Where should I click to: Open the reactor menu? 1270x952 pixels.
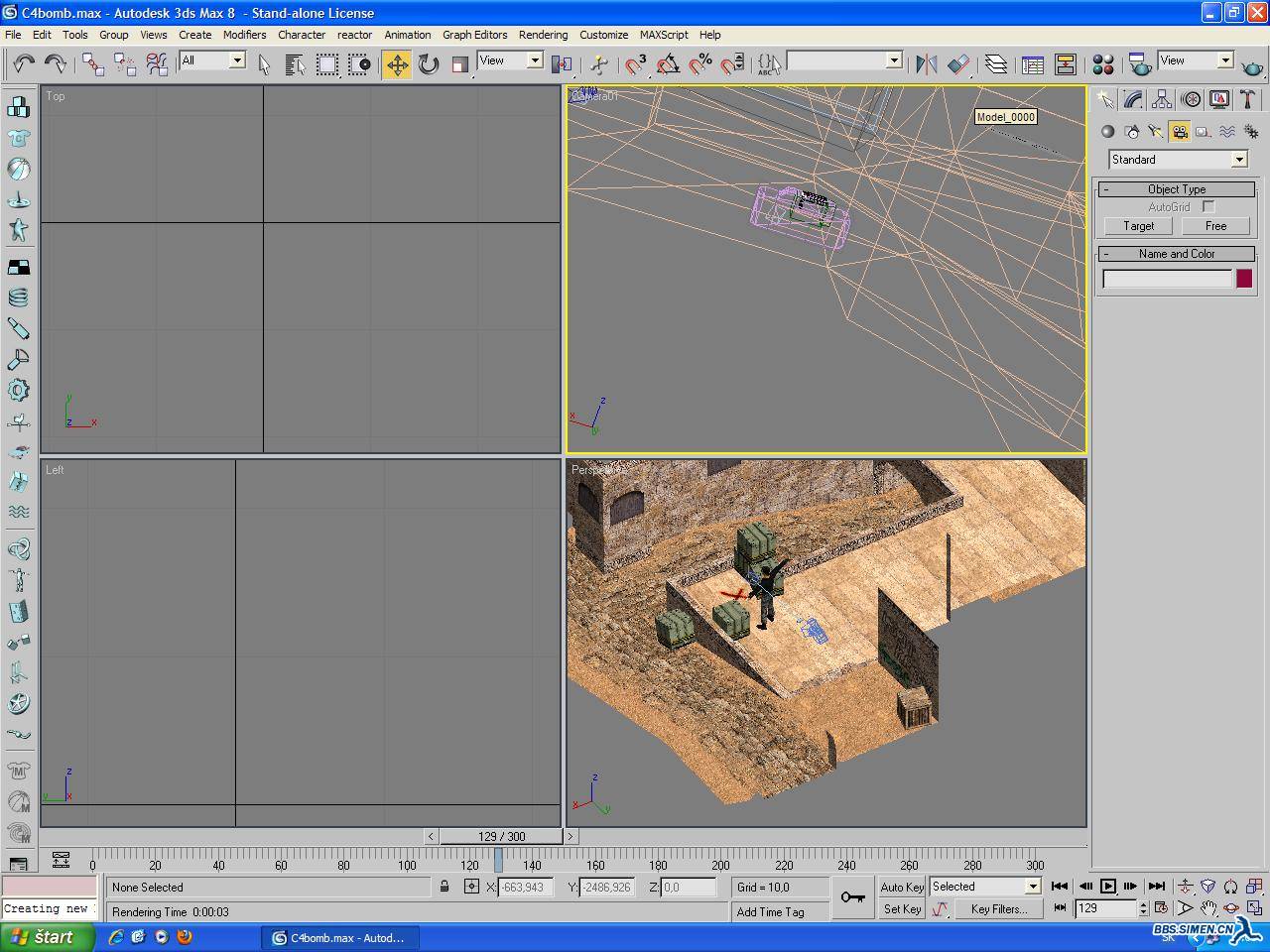click(354, 35)
